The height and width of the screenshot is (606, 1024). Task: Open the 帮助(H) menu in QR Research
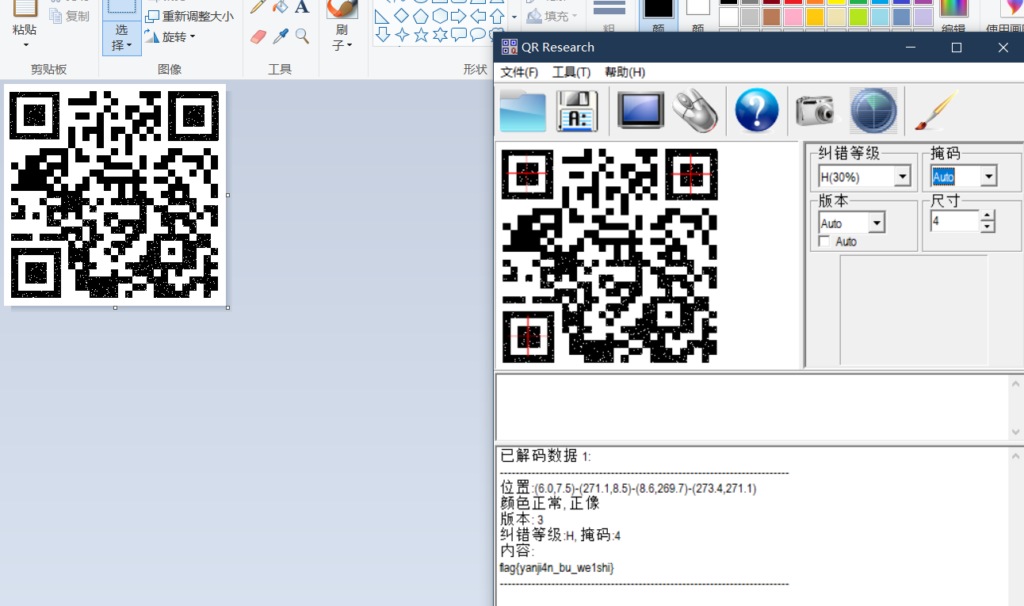[x=625, y=72]
